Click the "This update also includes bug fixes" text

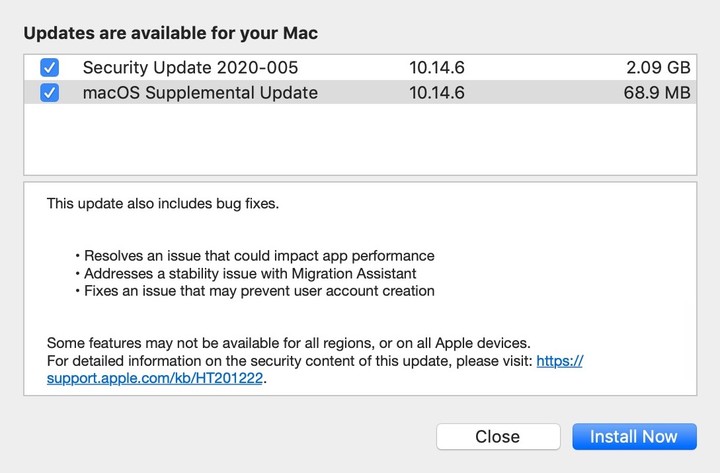(162, 204)
